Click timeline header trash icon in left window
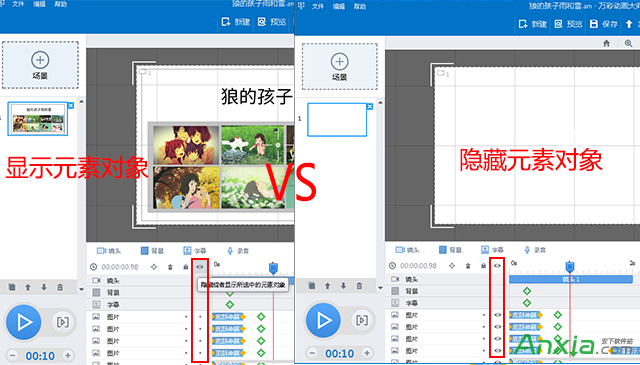Screen dimensions: 640x365 pyautogui.click(x=170, y=267)
